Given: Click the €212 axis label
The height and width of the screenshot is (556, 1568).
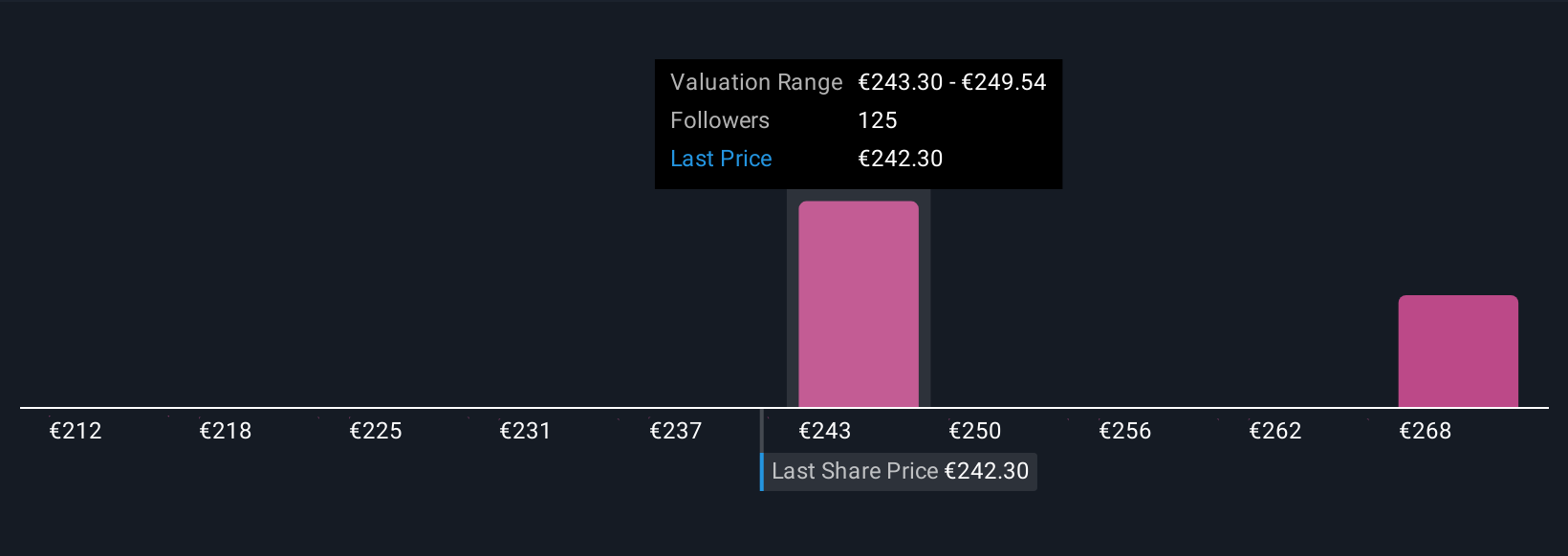Looking at the screenshot, I should [x=76, y=431].
